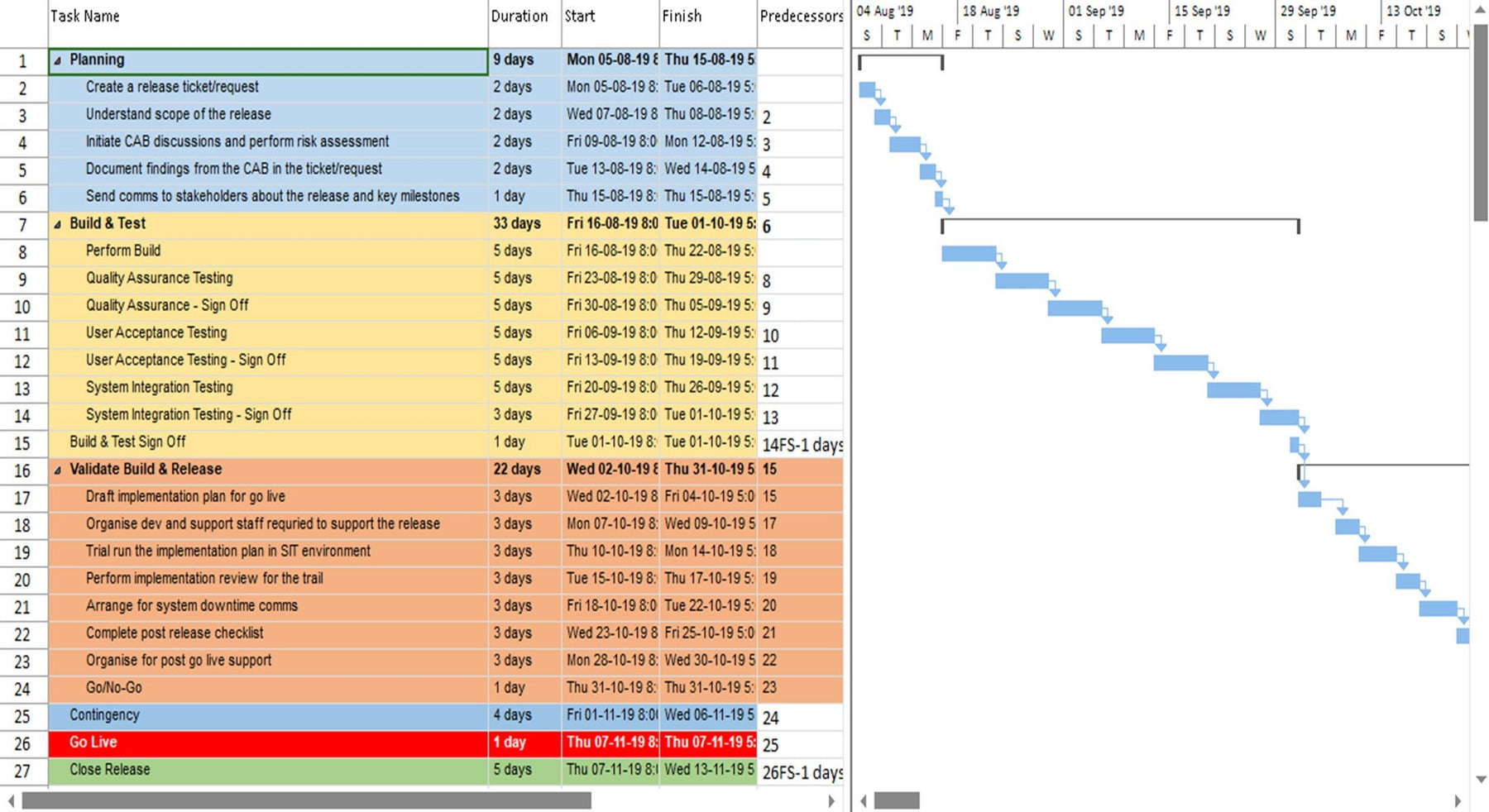Select the Start date of Go Live
Image resolution: width=1489 pixels, height=812 pixels.
click(610, 742)
